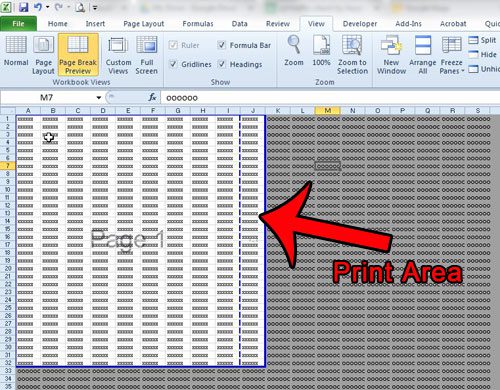
Task: Click Arrange All windows
Action: coord(423,55)
